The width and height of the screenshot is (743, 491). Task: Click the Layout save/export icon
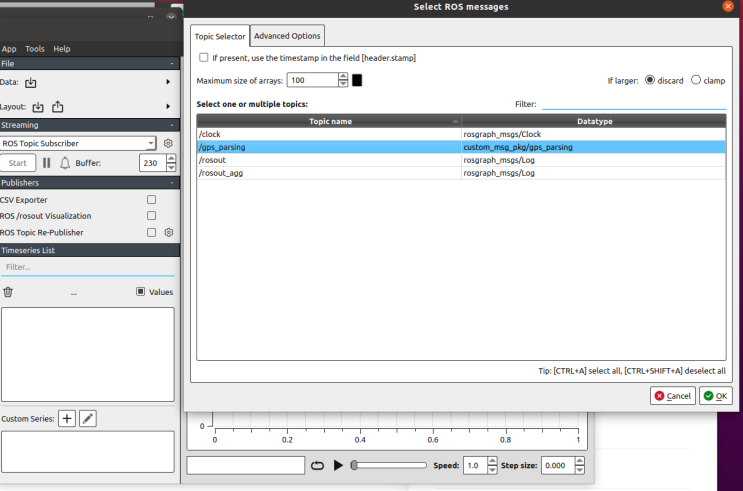(x=58, y=107)
